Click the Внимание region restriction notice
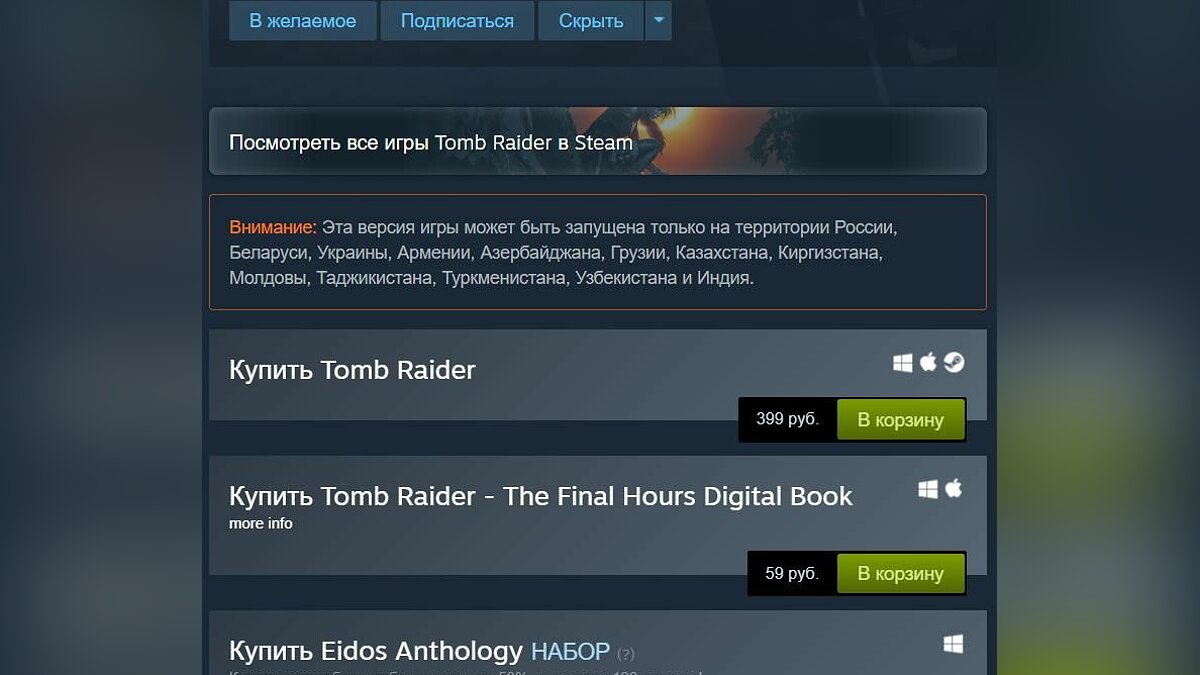Viewport: 1200px width, 675px height. point(598,252)
